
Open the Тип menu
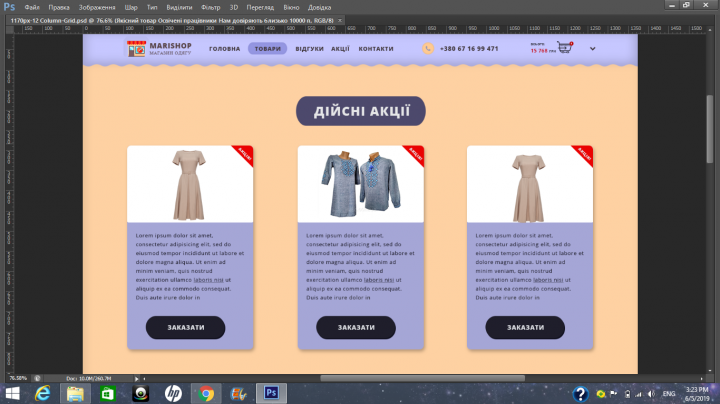coord(152,7)
